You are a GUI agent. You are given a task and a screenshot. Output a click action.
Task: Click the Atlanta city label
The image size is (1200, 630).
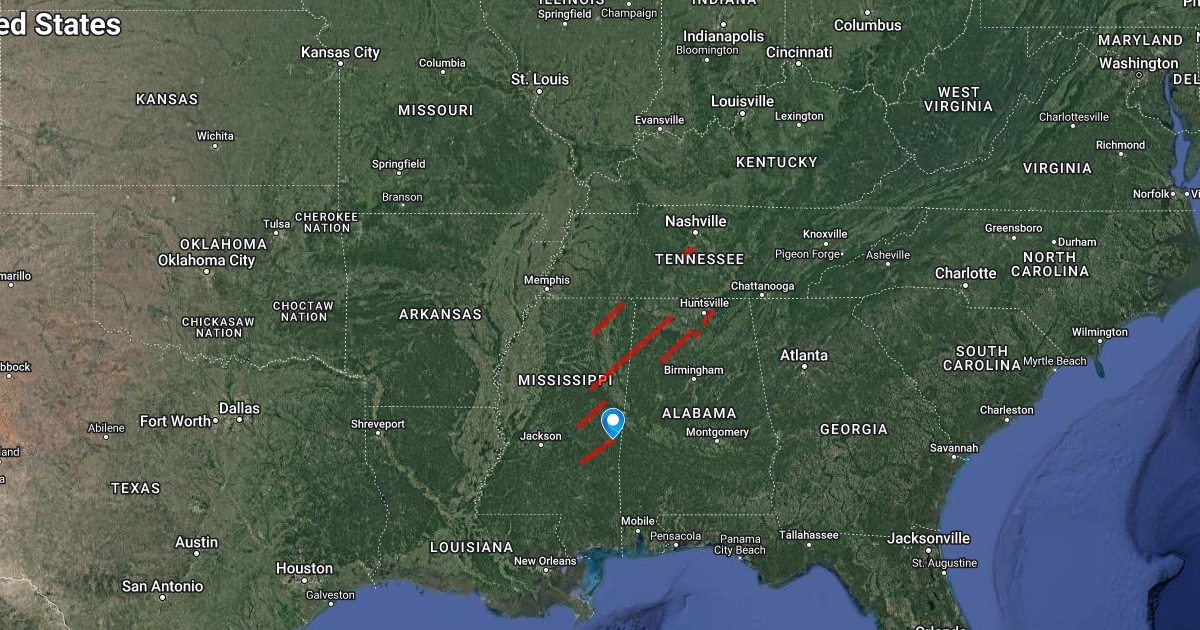804,355
